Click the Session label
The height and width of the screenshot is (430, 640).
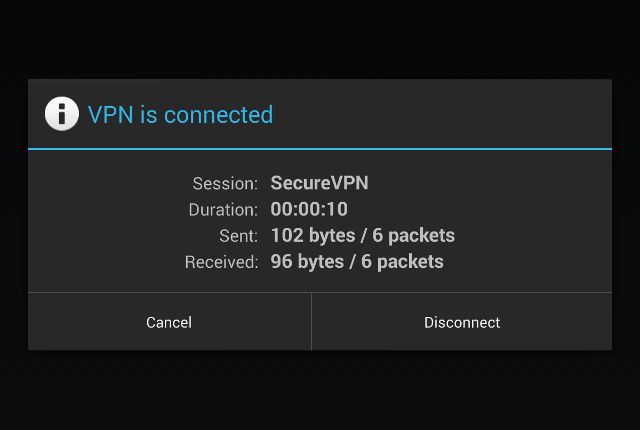225,184
